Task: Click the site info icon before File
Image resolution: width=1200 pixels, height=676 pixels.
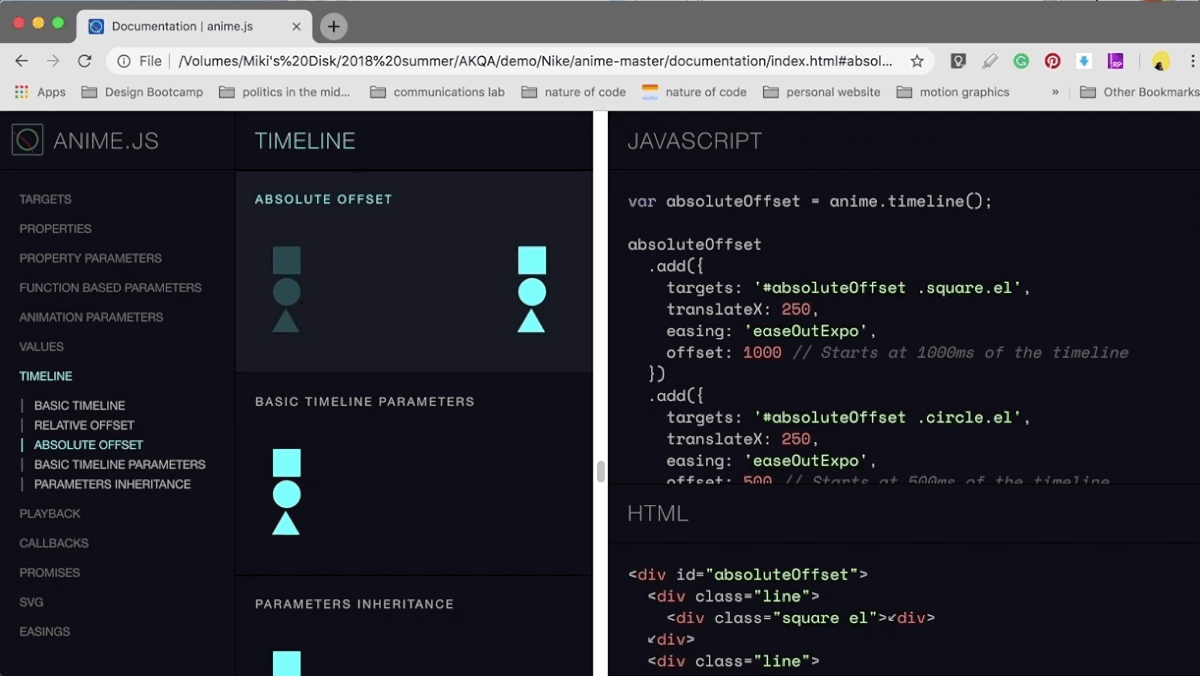Action: tap(123, 61)
